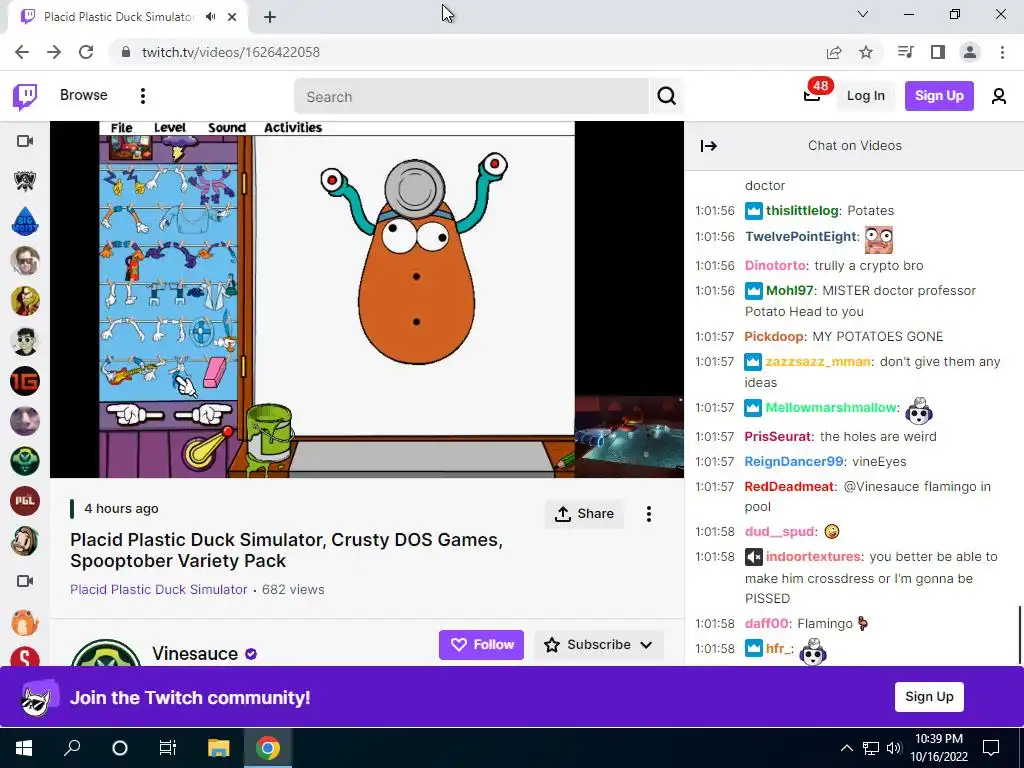Screen dimensions: 1024x768
Task: Share this page from the address bar icon
Action: [x=834, y=52]
